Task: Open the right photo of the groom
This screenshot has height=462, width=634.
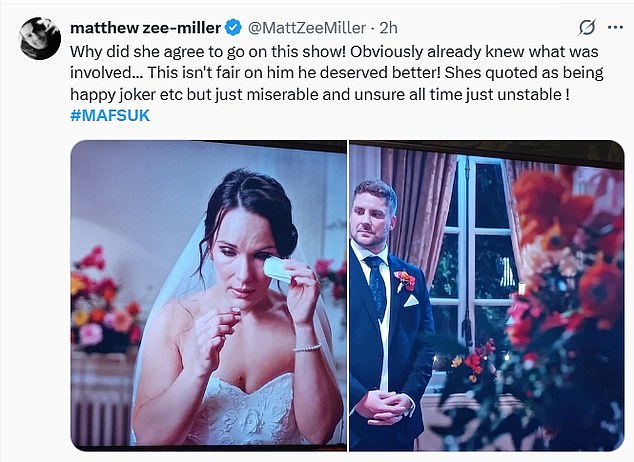Action: [x=486, y=295]
